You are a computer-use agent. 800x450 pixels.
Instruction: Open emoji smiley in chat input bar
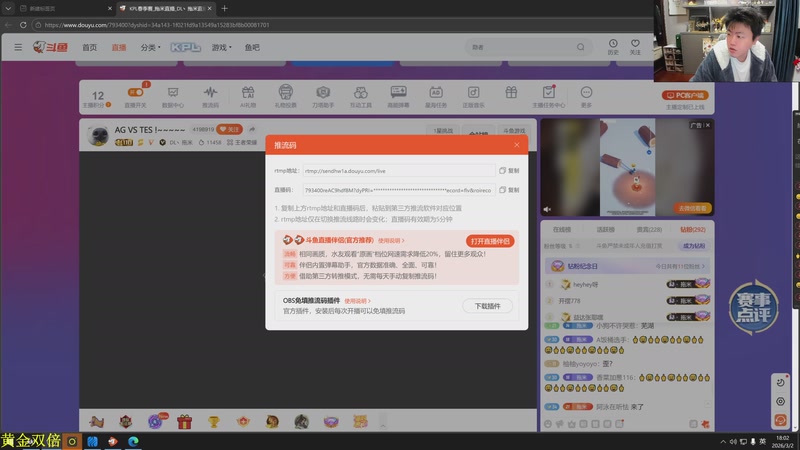point(547,424)
